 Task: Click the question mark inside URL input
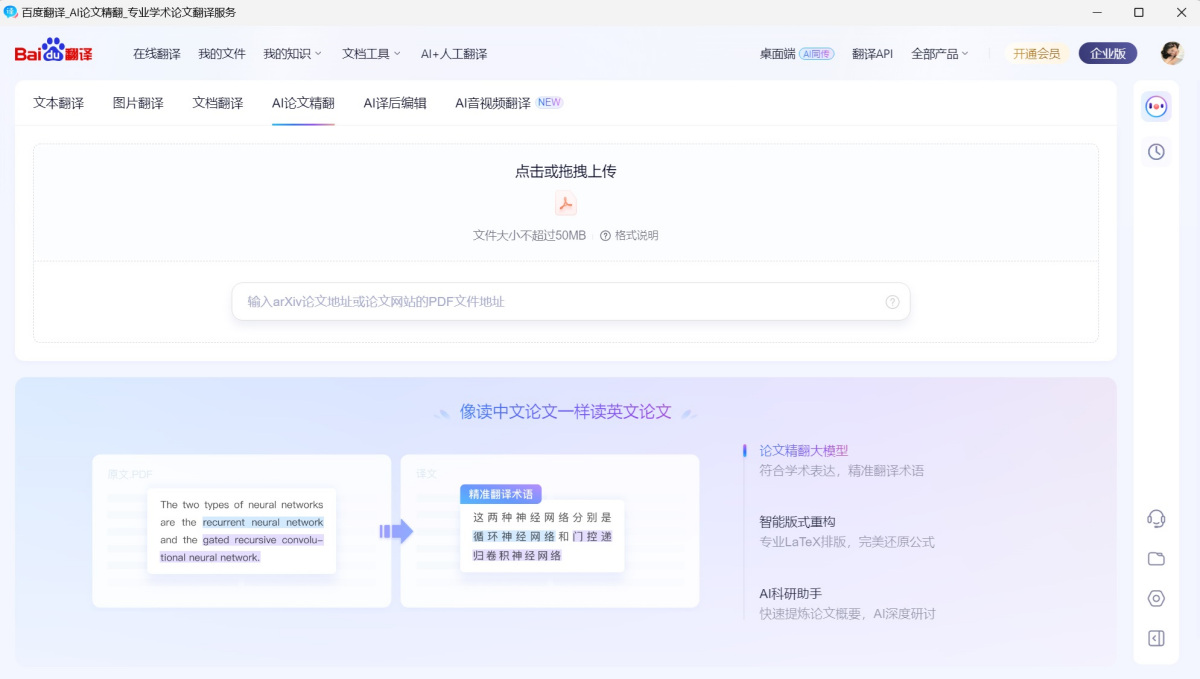tap(892, 301)
